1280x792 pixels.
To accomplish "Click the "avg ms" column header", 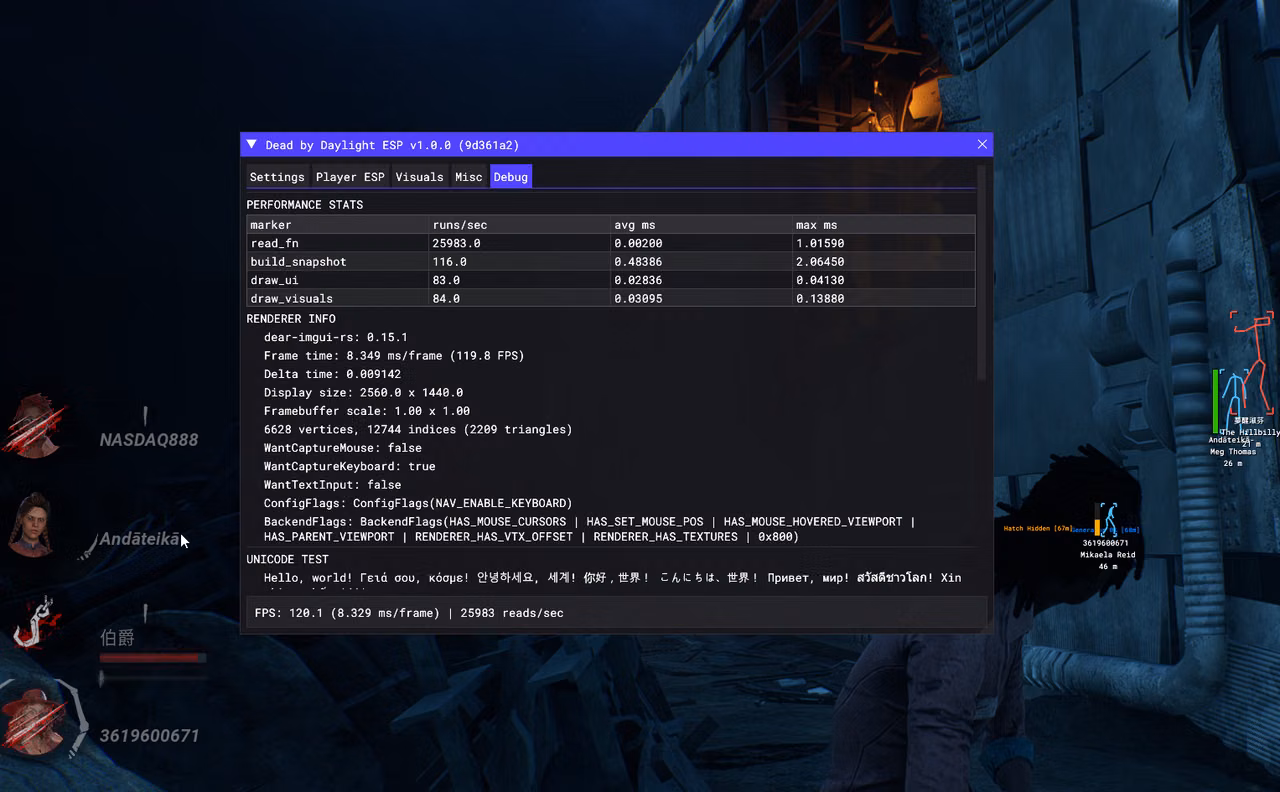I will coord(701,225).
